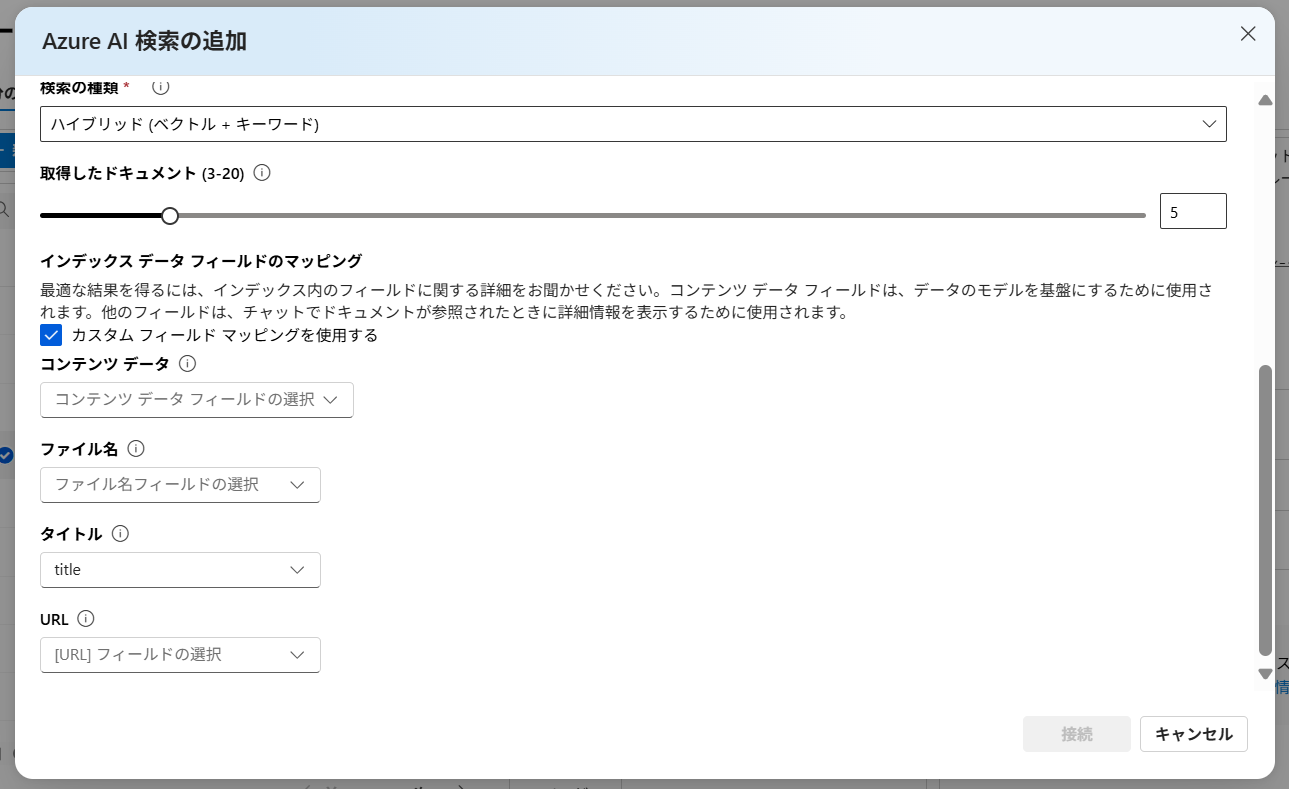Click the 接続 button
Image resolution: width=1289 pixels, height=789 pixels.
pos(1077,734)
